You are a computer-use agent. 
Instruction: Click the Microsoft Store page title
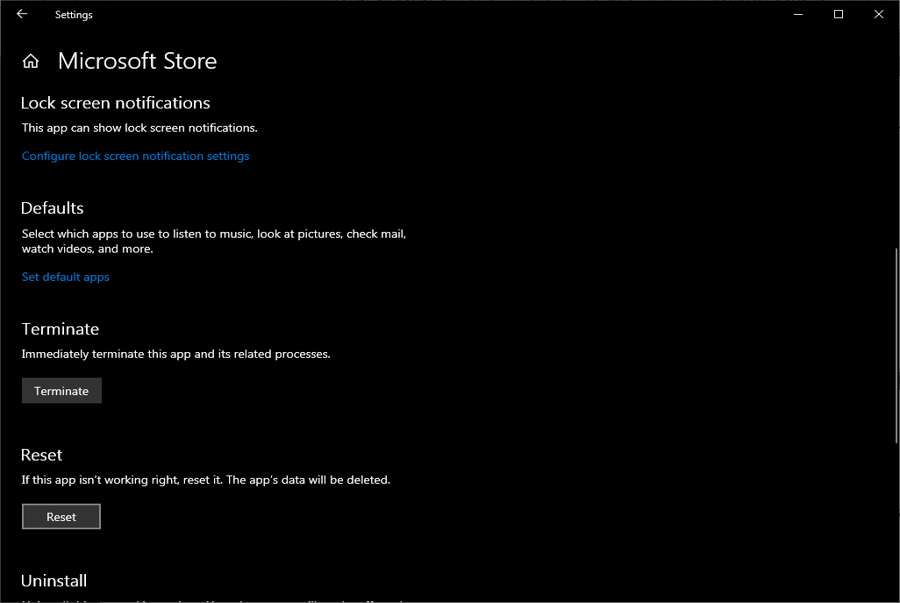137,61
